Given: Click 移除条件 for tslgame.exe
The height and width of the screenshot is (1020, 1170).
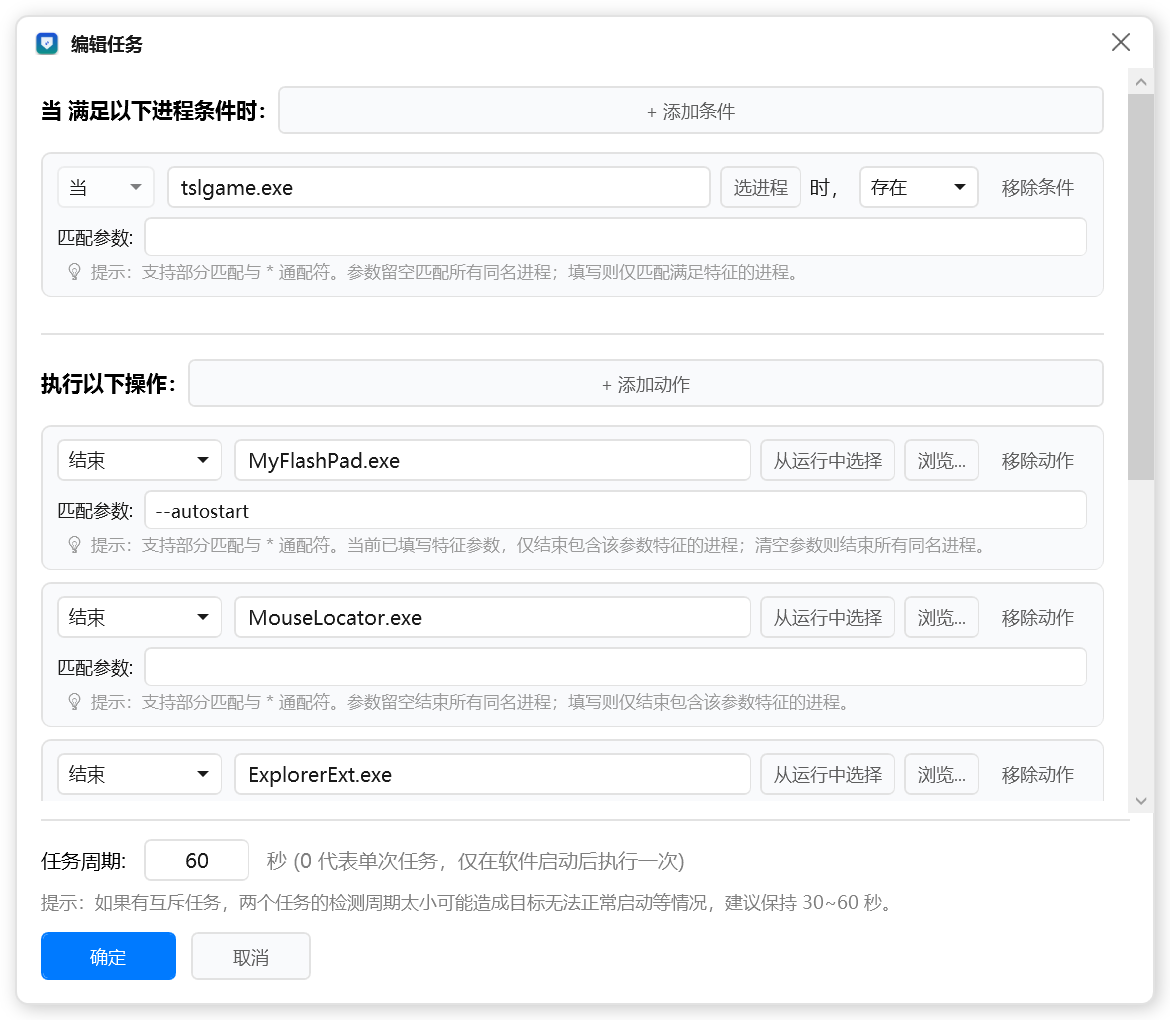Looking at the screenshot, I should 1037,187.
